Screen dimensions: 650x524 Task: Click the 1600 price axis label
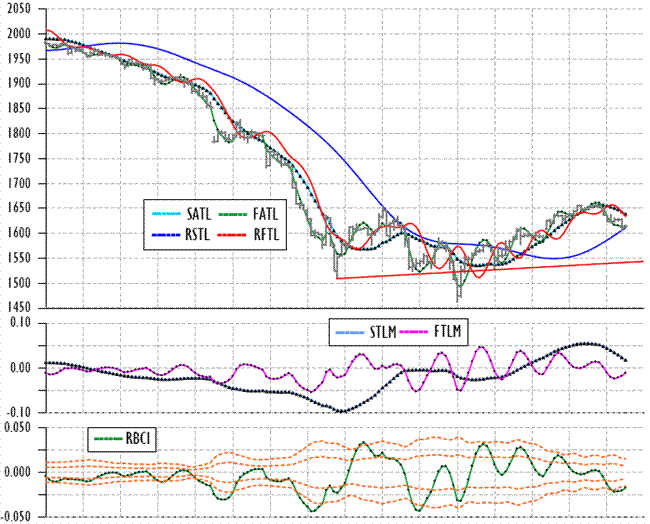[19, 233]
